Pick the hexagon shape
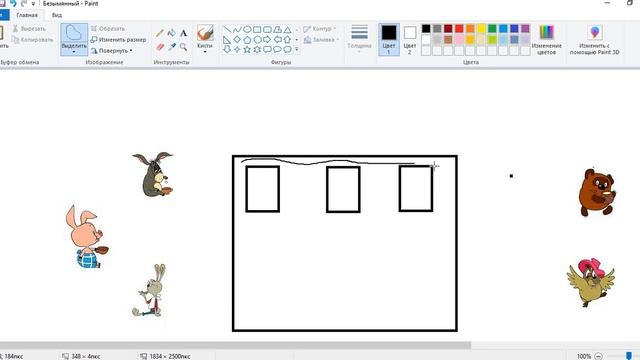Viewport: 640px width, 360px height. tap(257, 40)
